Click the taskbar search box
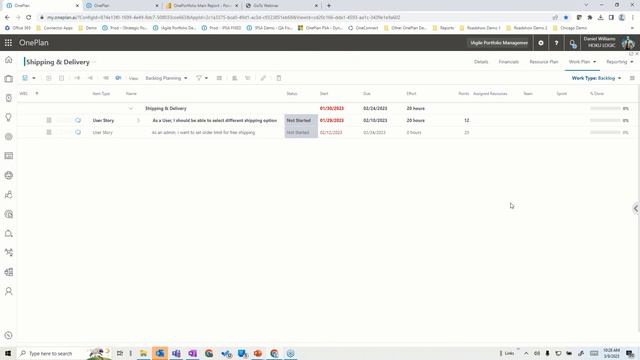The height and width of the screenshot is (360, 640). click(x=57, y=353)
